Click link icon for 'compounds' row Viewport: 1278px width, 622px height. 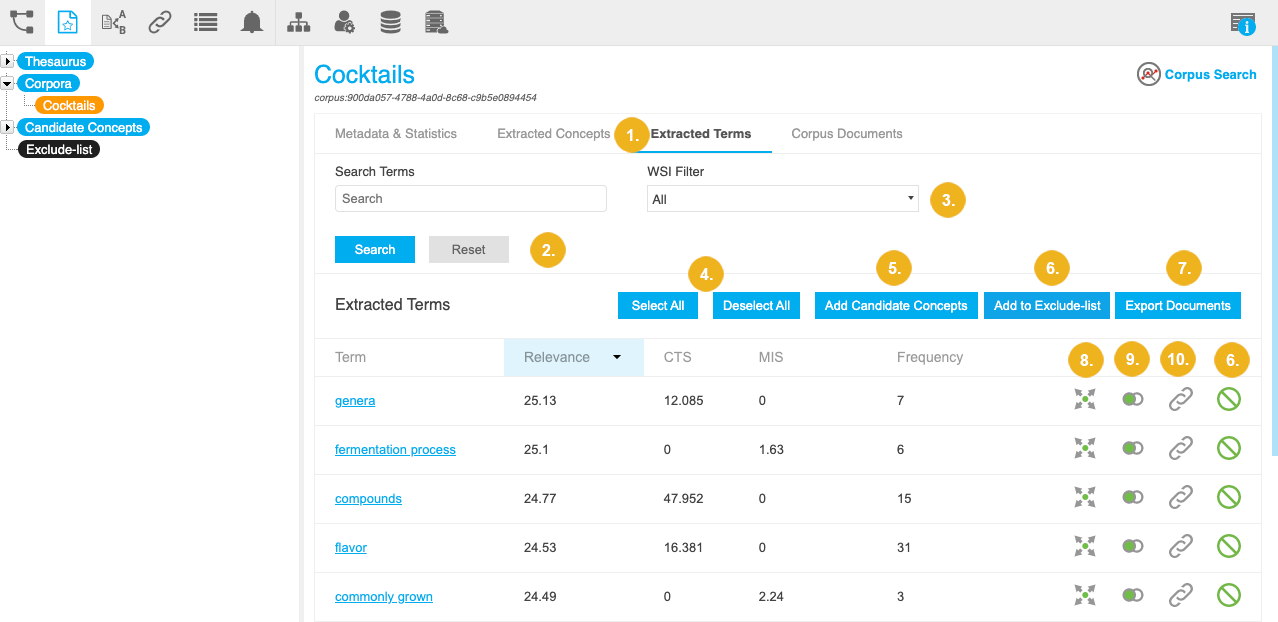click(1181, 497)
